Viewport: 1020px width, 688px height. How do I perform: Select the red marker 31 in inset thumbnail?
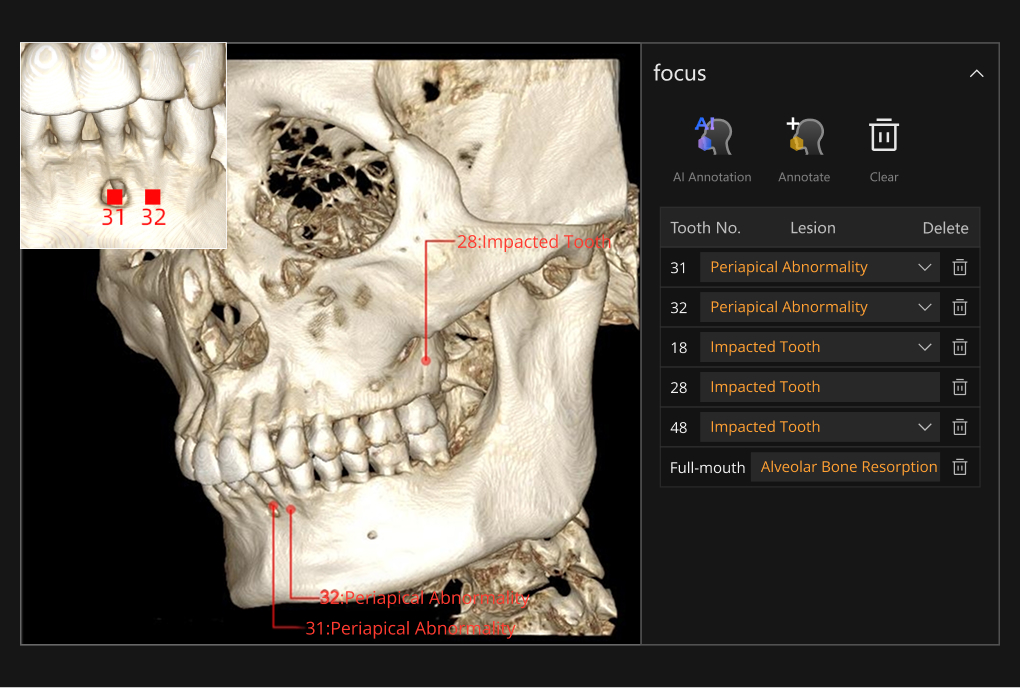114,196
